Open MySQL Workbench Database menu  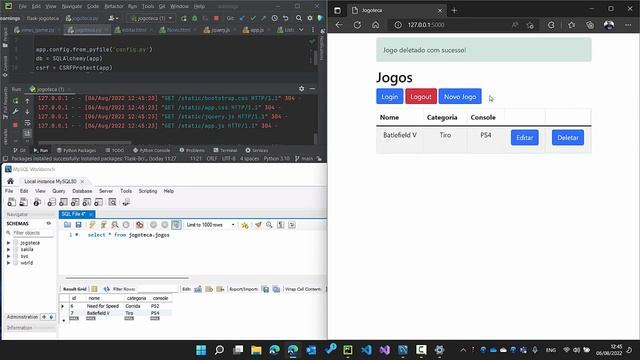(x=82, y=191)
